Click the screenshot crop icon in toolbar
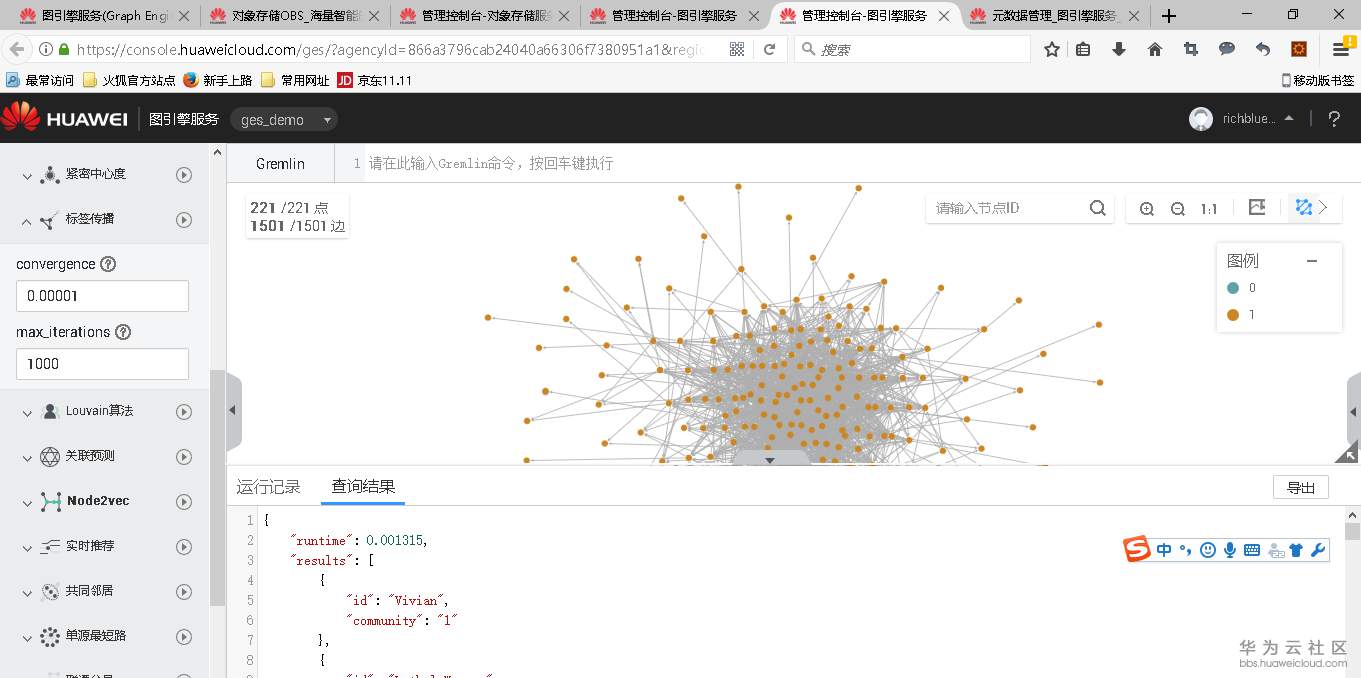 point(1190,49)
